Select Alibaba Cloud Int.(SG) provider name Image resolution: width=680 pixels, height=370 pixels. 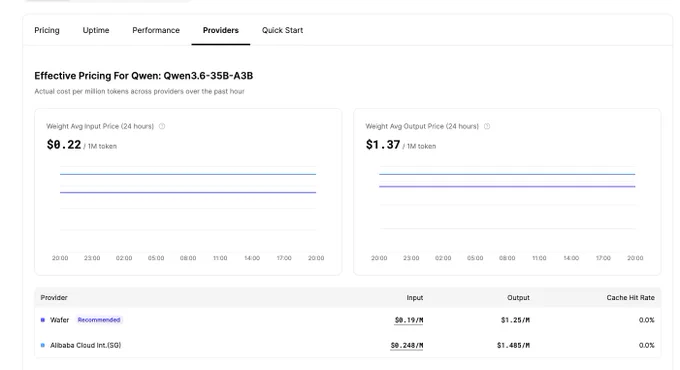click(x=85, y=345)
